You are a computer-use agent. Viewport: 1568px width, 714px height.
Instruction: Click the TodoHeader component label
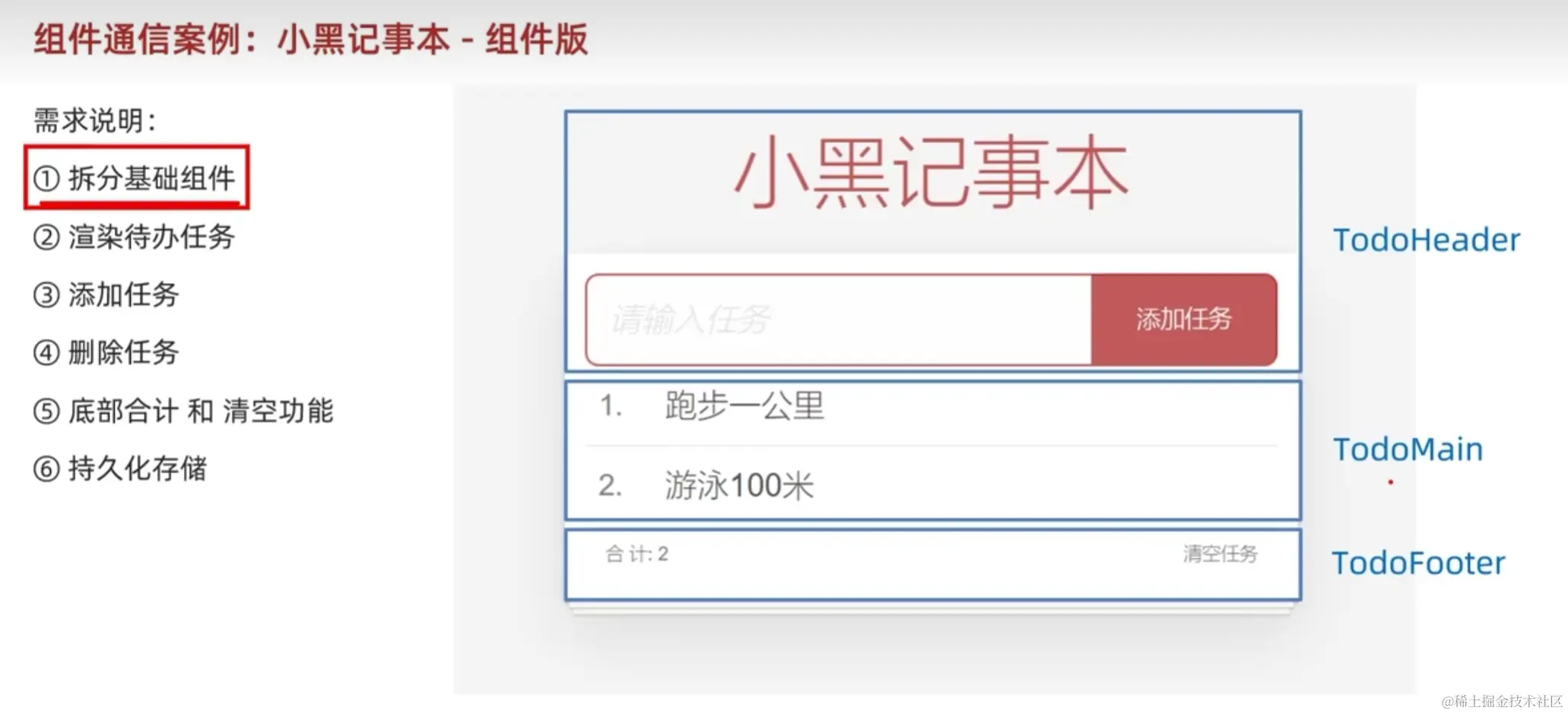coord(1426,240)
